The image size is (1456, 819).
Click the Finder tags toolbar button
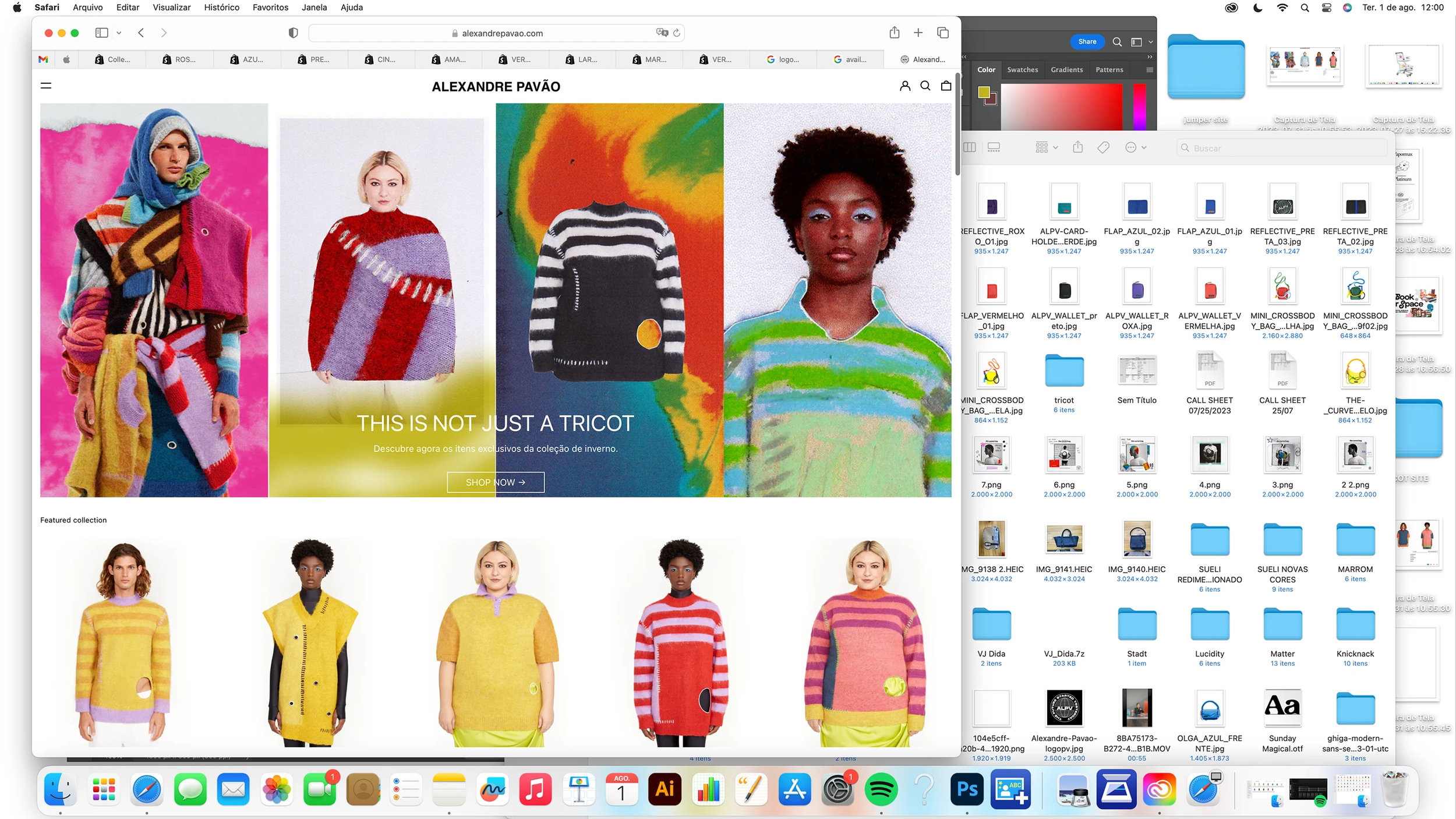click(1103, 148)
